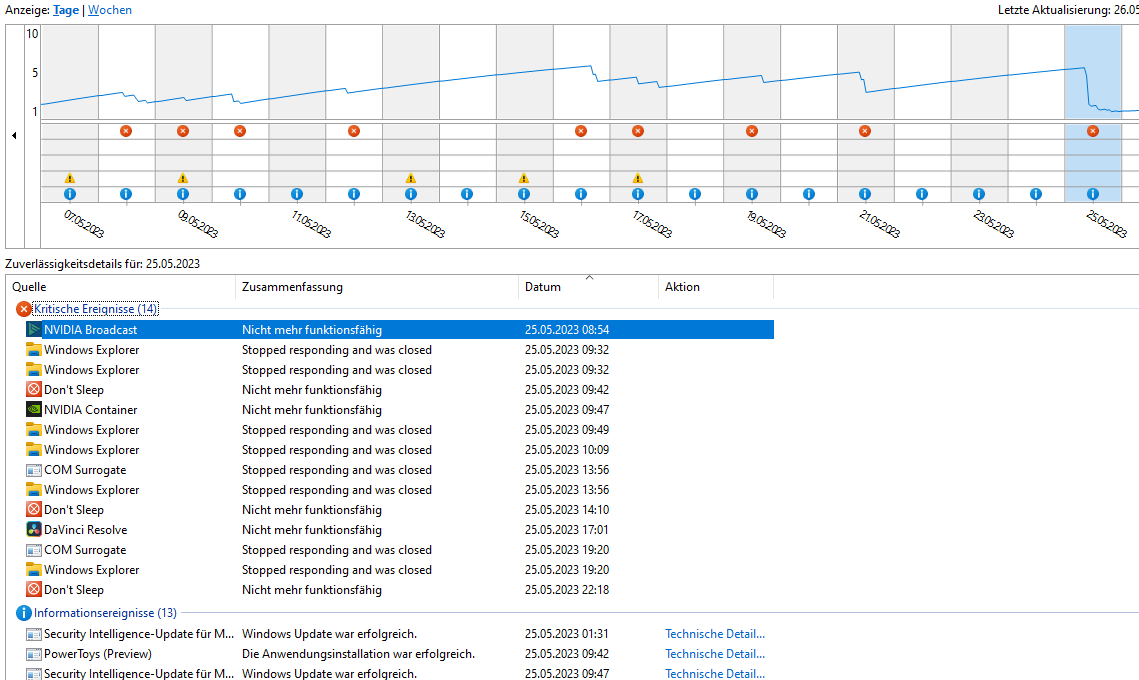Viewport: 1139px width, 680px height.
Task: Click the Don't Sleep icon at 09:42
Action: (33, 389)
